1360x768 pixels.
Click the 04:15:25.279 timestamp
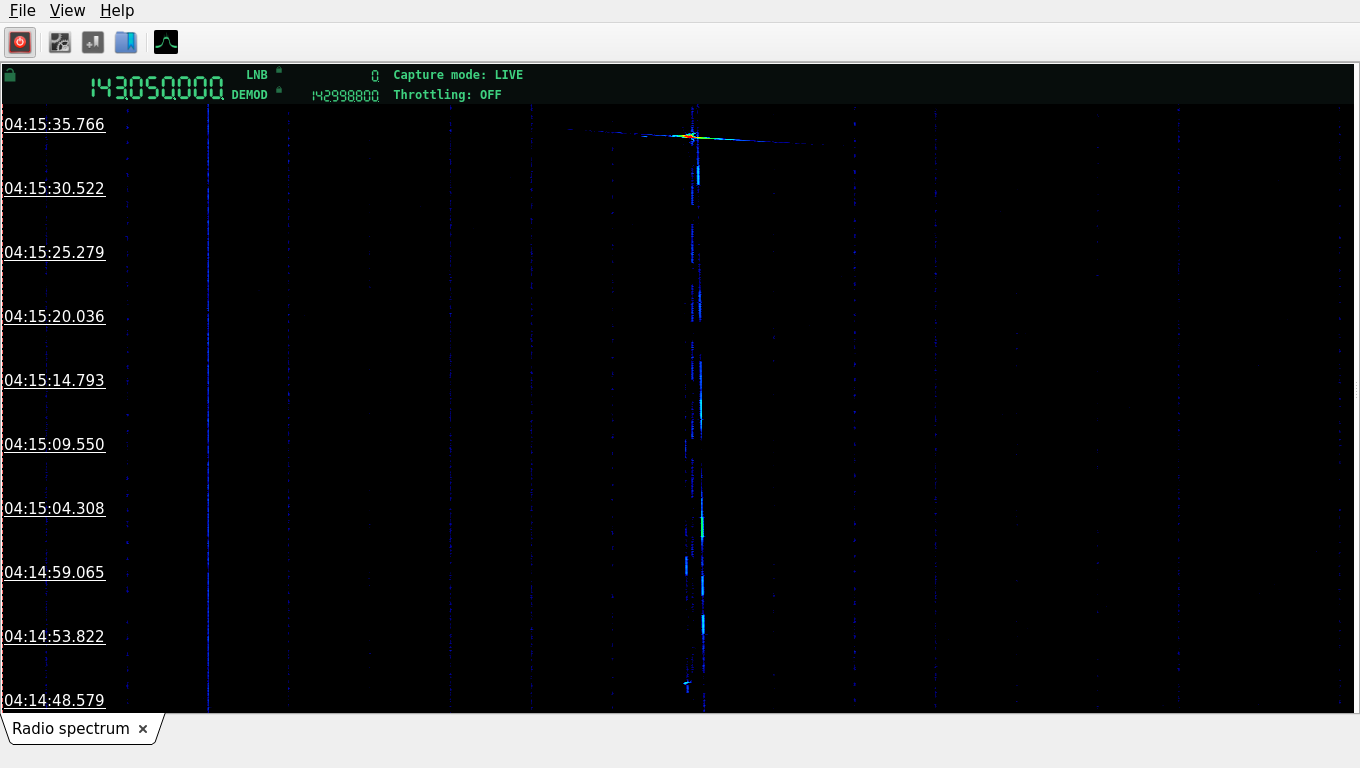54,253
